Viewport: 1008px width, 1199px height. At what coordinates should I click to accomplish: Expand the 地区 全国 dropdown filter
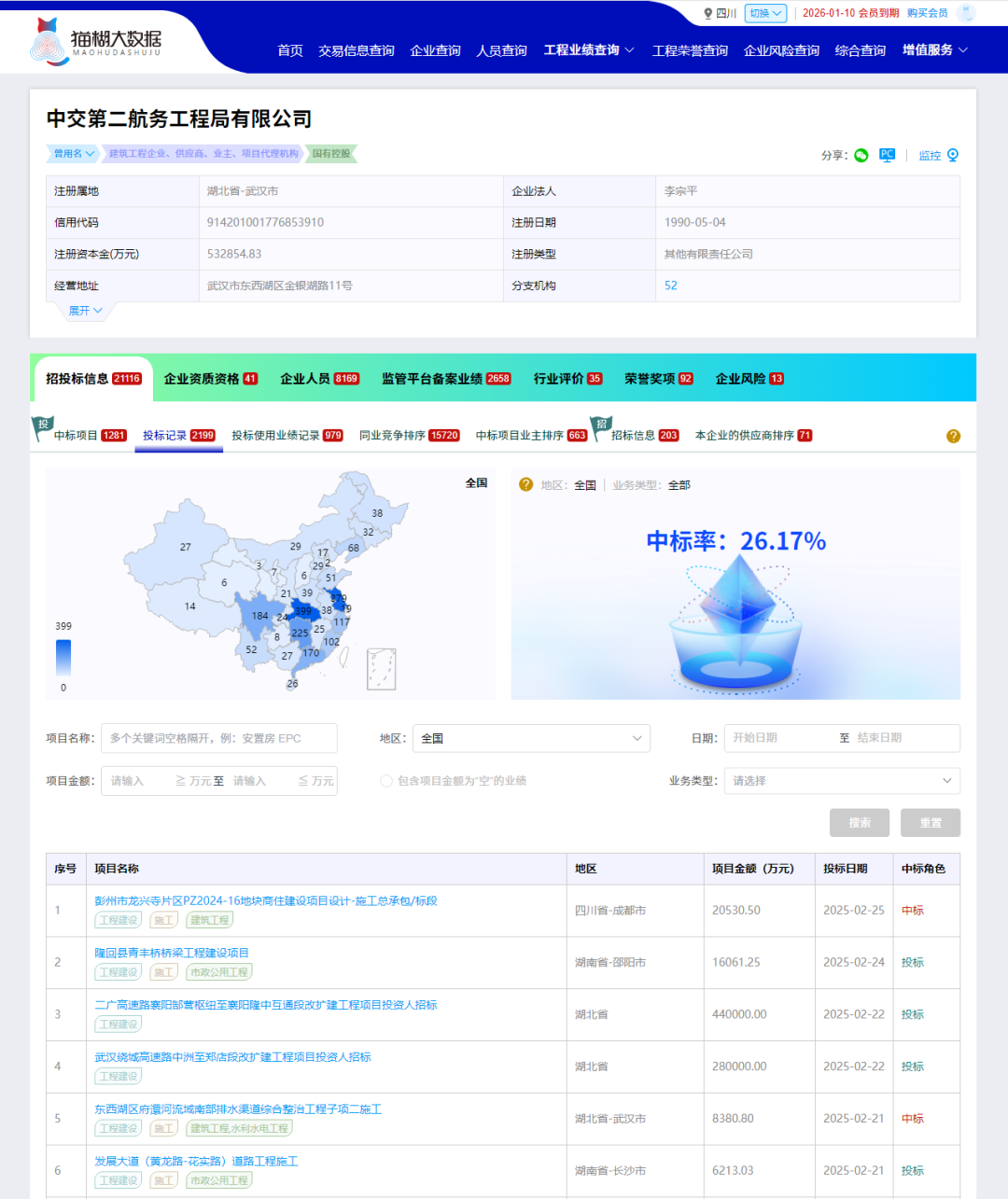(x=531, y=738)
